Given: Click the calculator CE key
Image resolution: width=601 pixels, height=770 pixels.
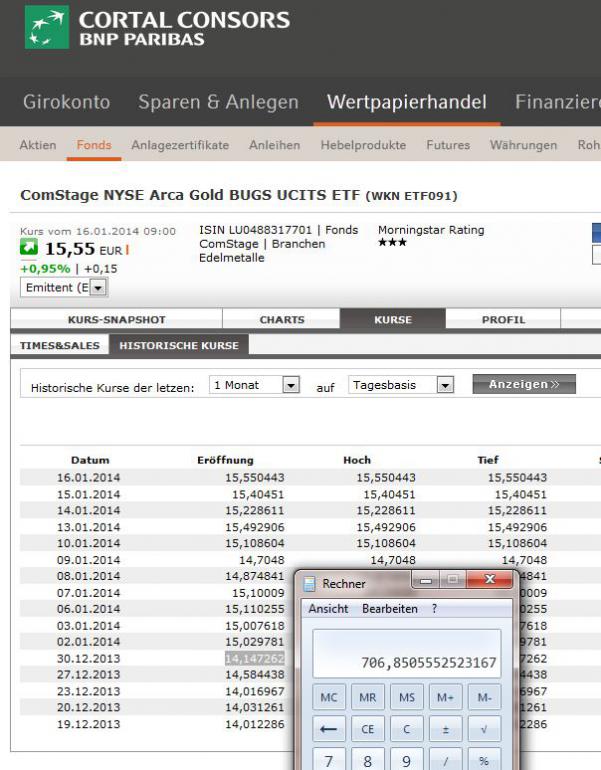Looking at the screenshot, I should (x=367, y=729).
